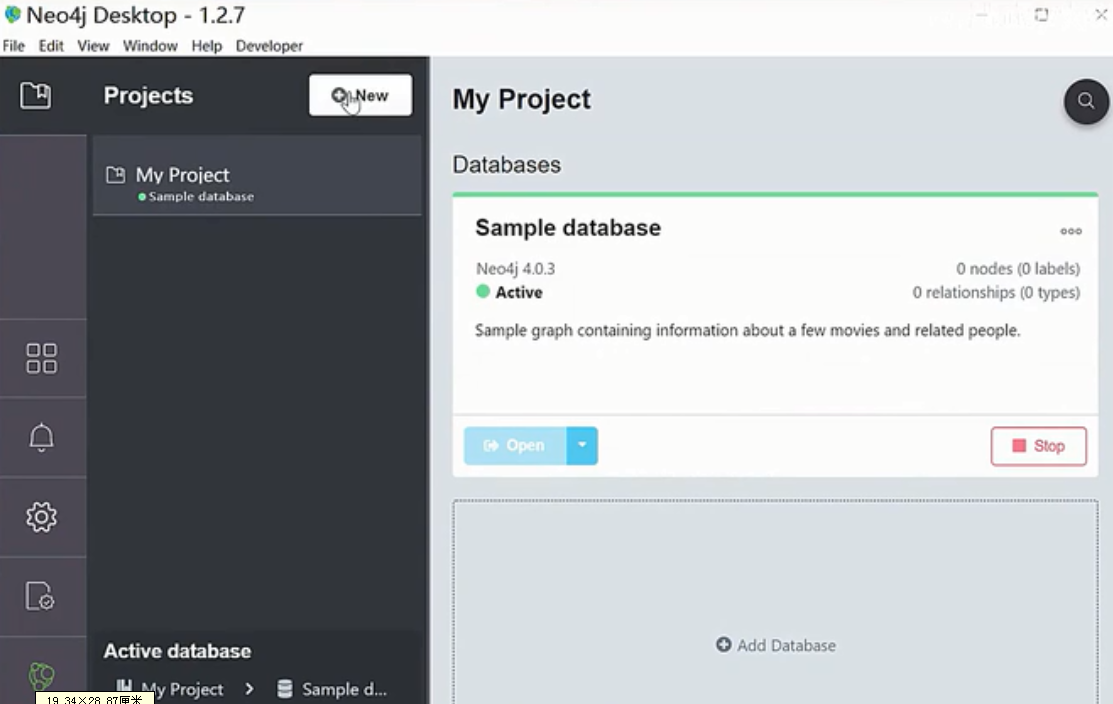Open the Sample database options menu

[1070, 231]
